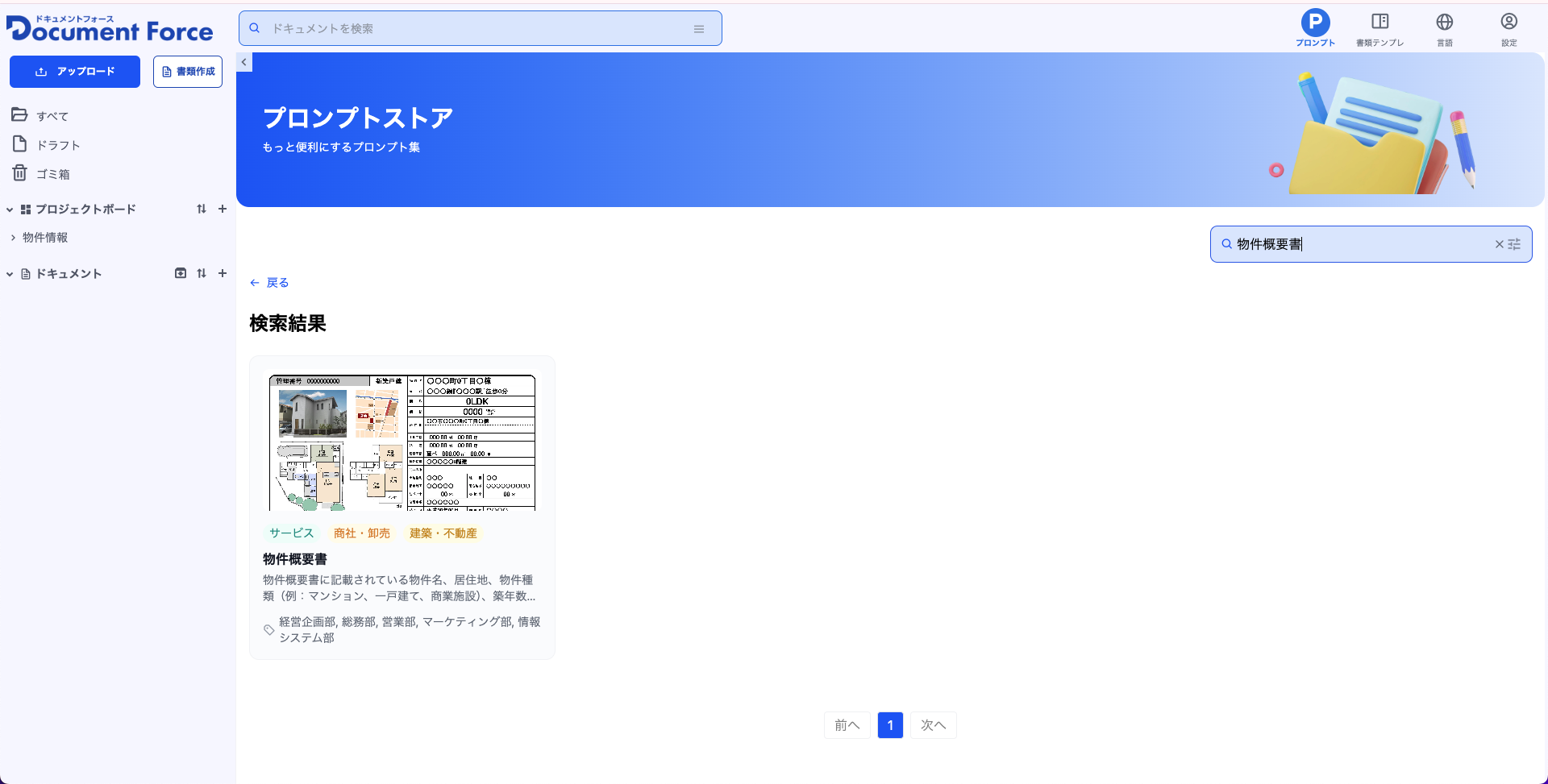Sort documents with arrows icon
Screen dimensions: 1548x784
click(x=202, y=273)
